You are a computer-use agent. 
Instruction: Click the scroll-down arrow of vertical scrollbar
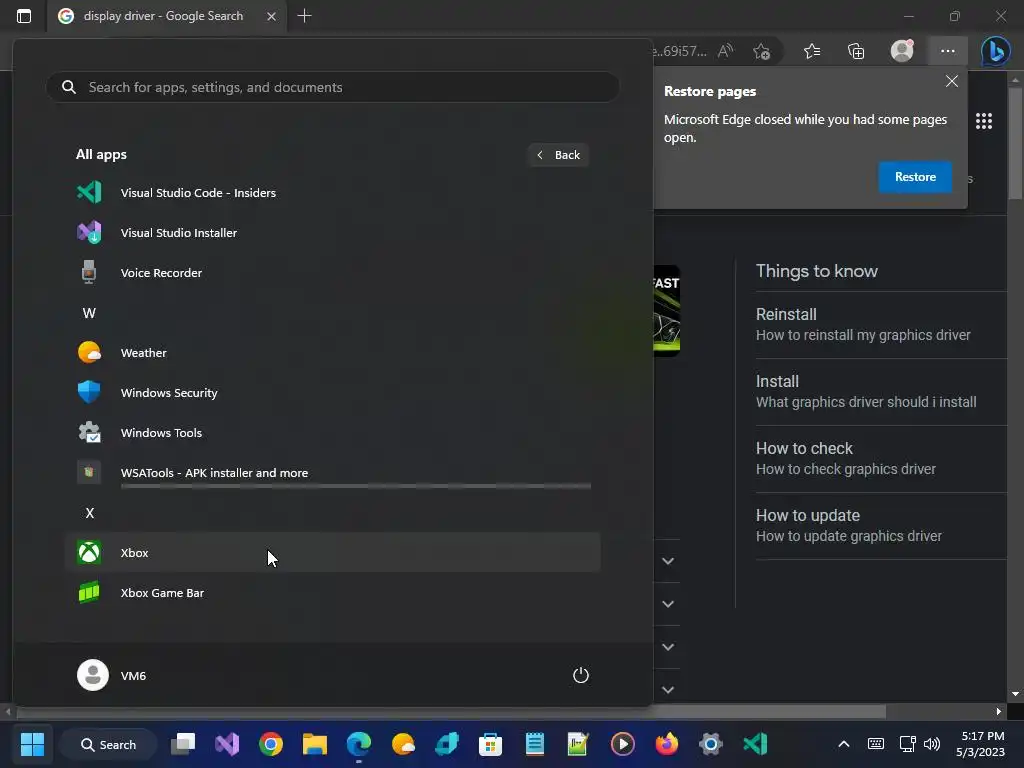click(1015, 694)
